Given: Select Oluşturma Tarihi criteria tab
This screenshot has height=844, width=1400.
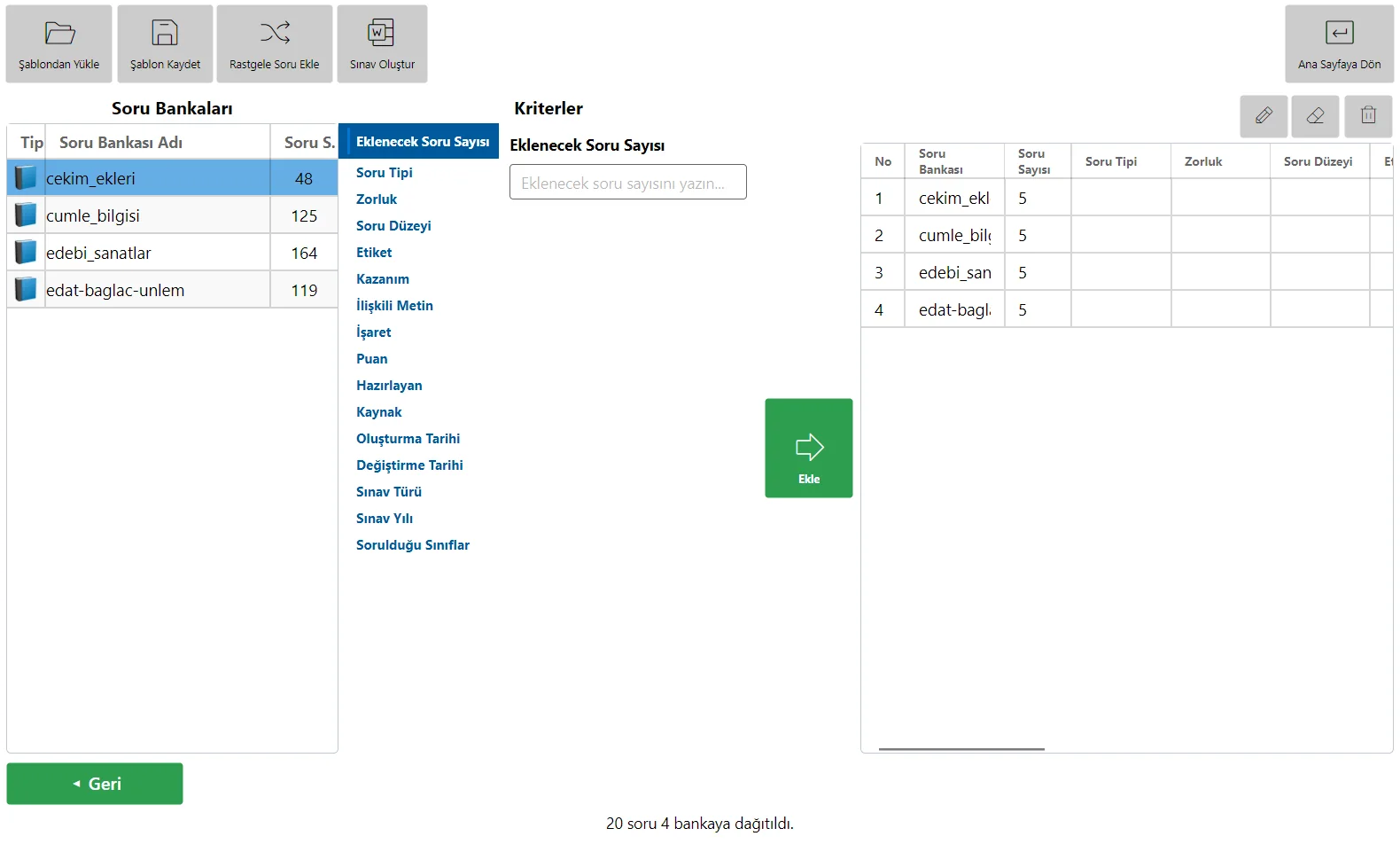Looking at the screenshot, I should 408,439.
